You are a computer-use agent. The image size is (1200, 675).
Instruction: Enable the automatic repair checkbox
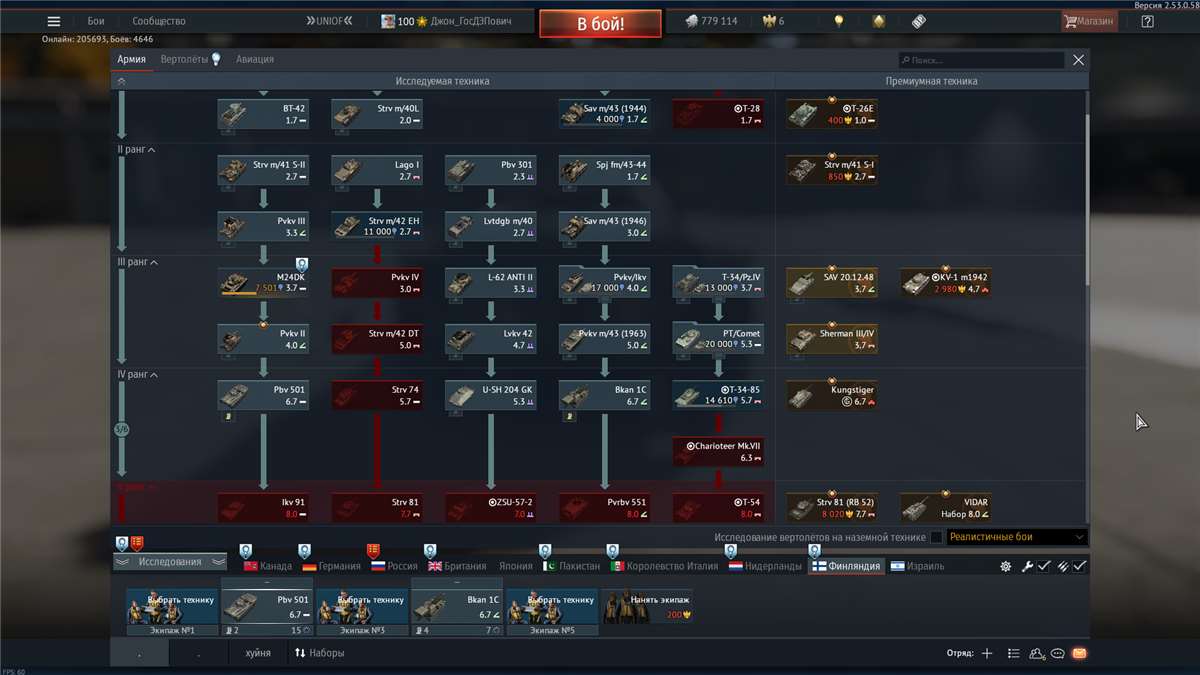[x=1047, y=565]
